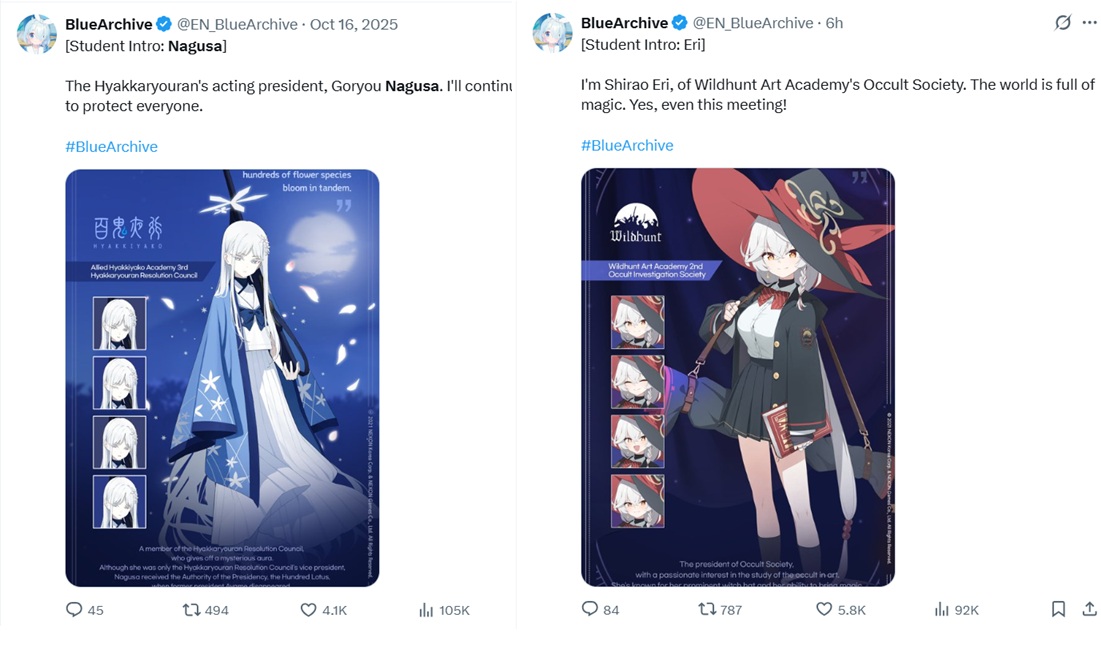Bookmark the Eri student intro tweet
Image resolution: width=1101 pixels, height=647 pixels.
tap(1058, 608)
